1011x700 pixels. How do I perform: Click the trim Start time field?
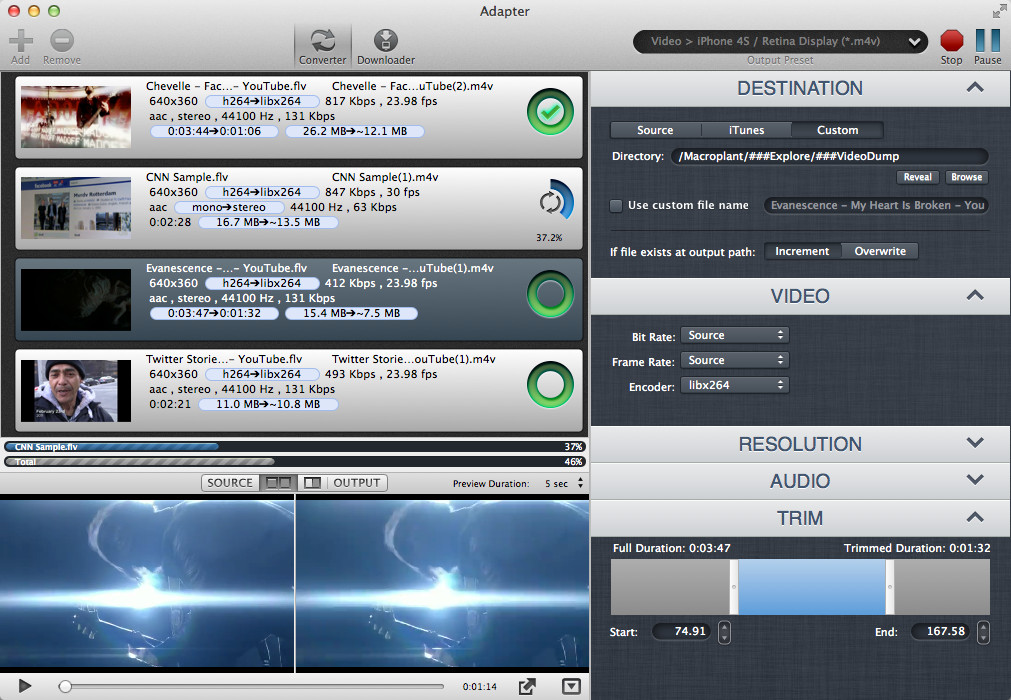coord(682,632)
